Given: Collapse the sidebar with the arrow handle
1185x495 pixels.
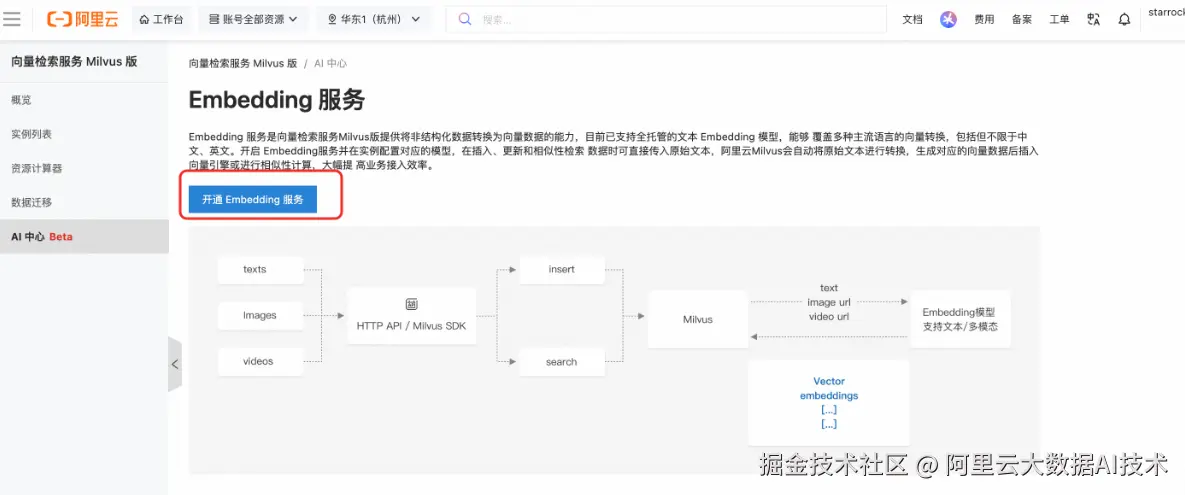Looking at the screenshot, I should [x=175, y=364].
